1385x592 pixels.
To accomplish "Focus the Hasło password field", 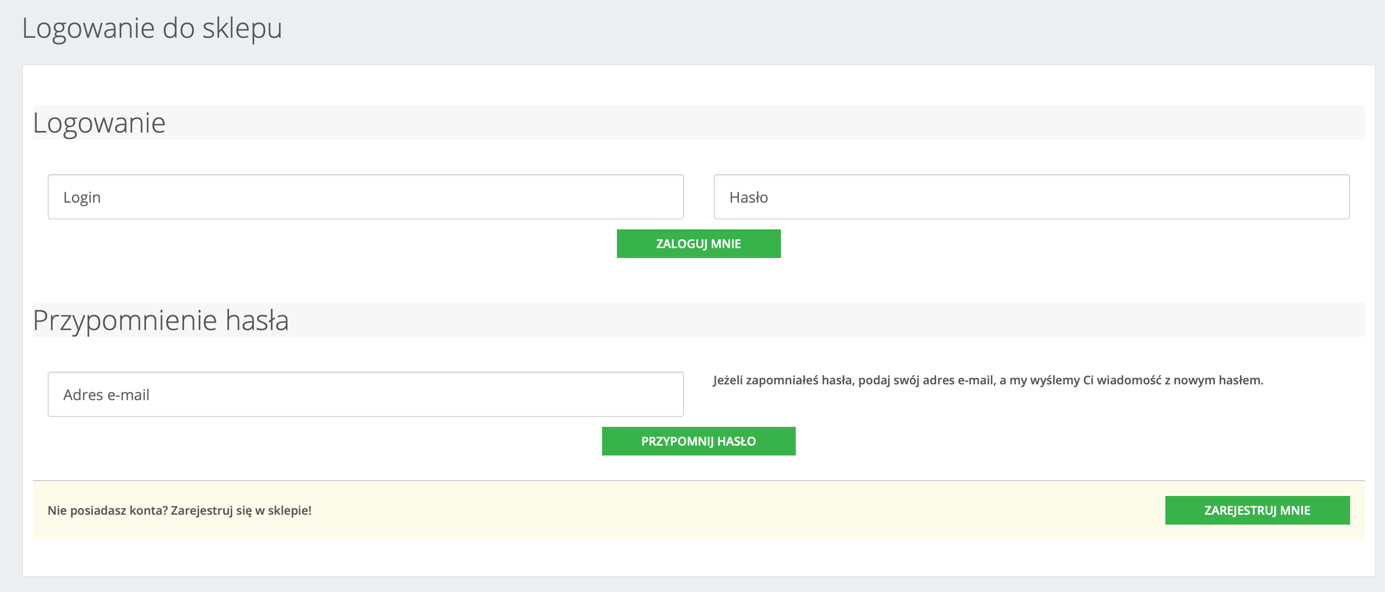I will coord(1031,197).
